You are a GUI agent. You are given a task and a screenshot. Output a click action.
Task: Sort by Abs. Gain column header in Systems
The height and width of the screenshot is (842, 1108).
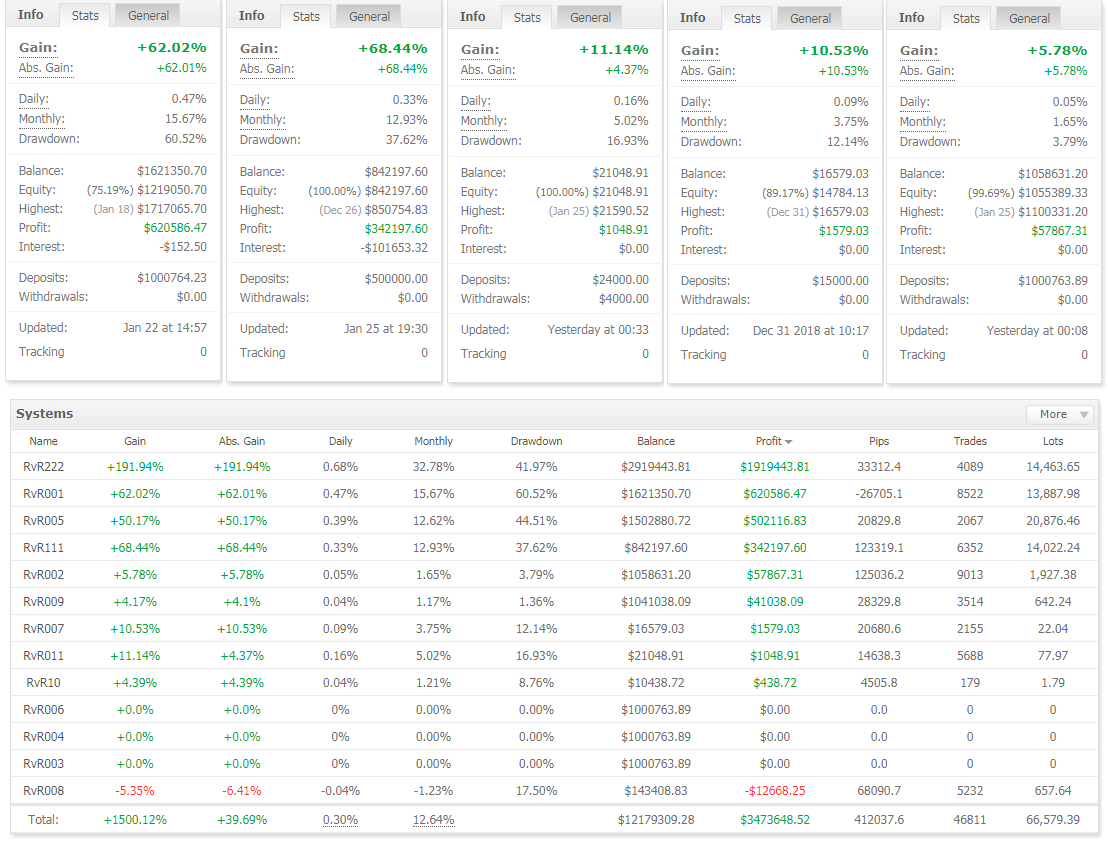pyautogui.click(x=242, y=441)
